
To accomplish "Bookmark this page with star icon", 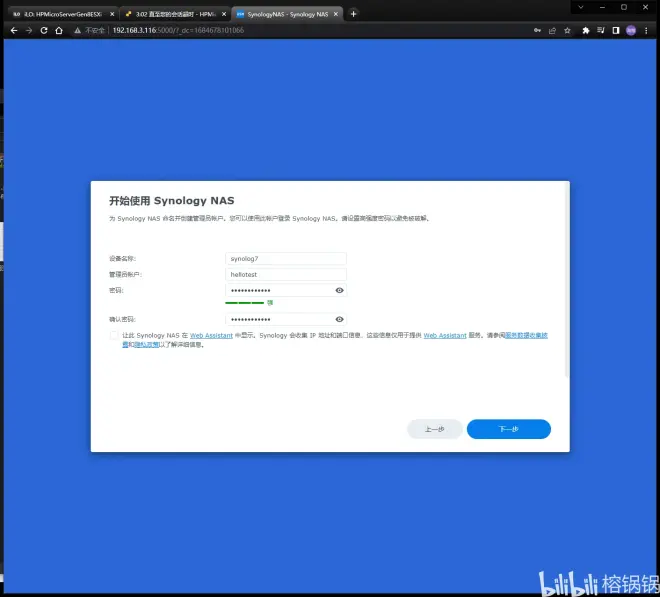I will click(567, 30).
